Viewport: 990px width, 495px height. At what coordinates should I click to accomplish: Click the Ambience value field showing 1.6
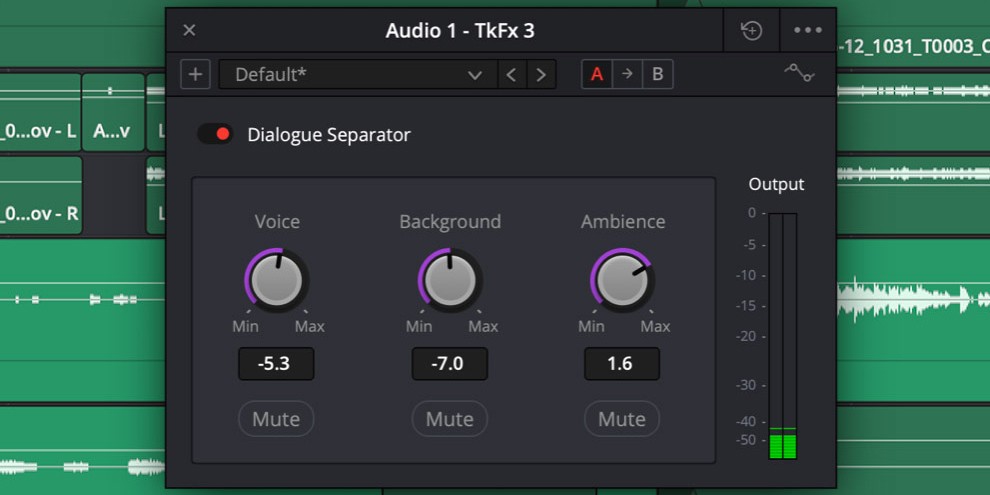(x=621, y=364)
